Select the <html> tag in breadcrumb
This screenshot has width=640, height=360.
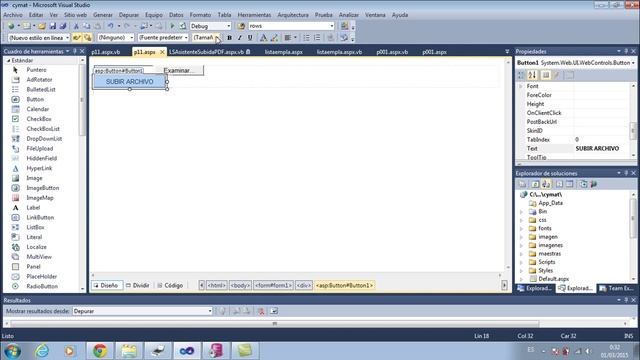coord(216,285)
